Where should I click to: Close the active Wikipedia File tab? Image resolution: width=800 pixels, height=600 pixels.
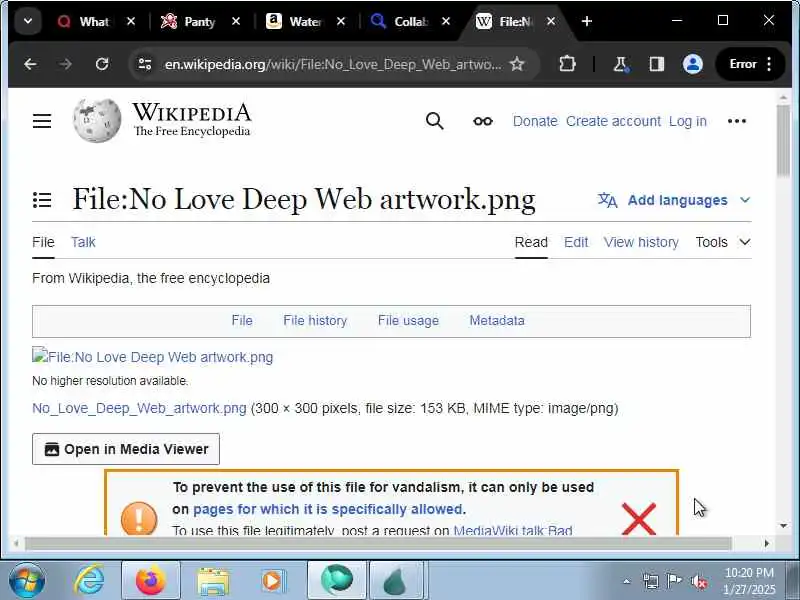tap(551, 21)
